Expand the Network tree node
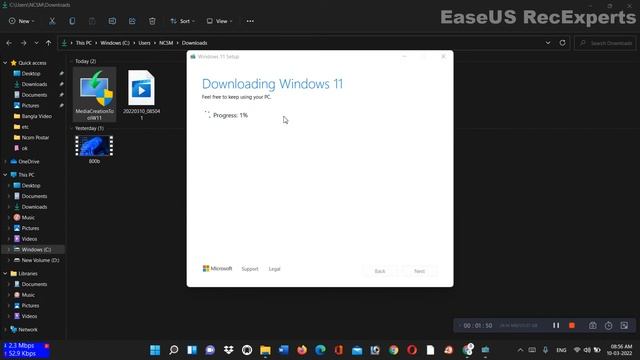 (x=5, y=329)
